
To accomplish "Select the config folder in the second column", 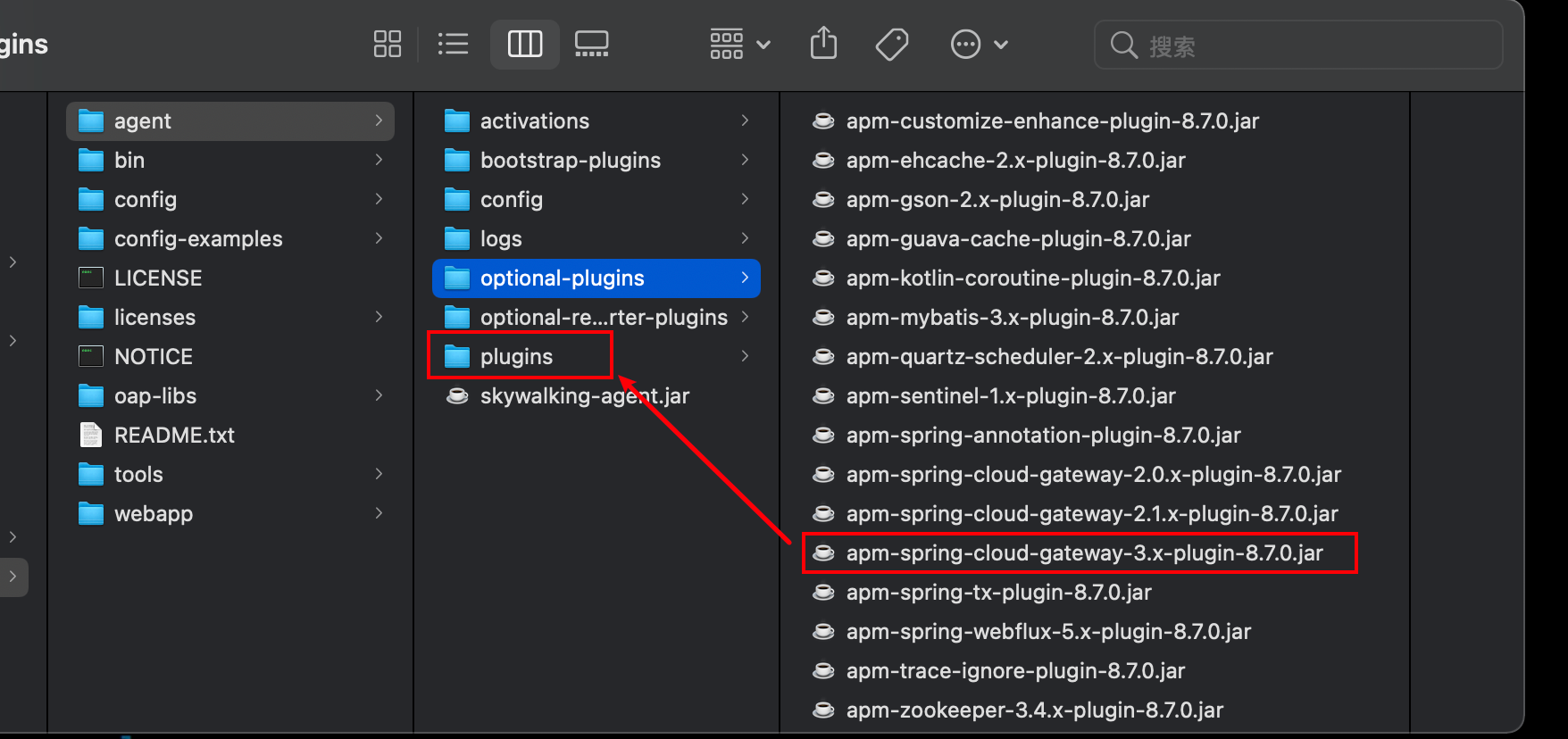I will click(596, 199).
